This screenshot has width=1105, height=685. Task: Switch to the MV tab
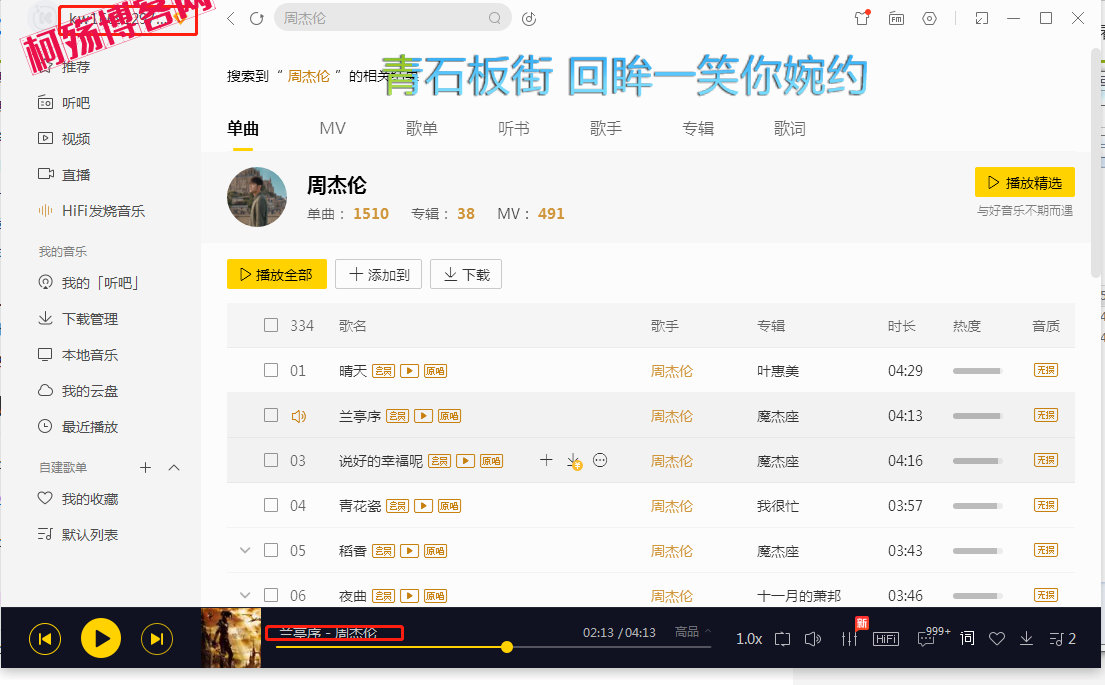tap(333, 128)
